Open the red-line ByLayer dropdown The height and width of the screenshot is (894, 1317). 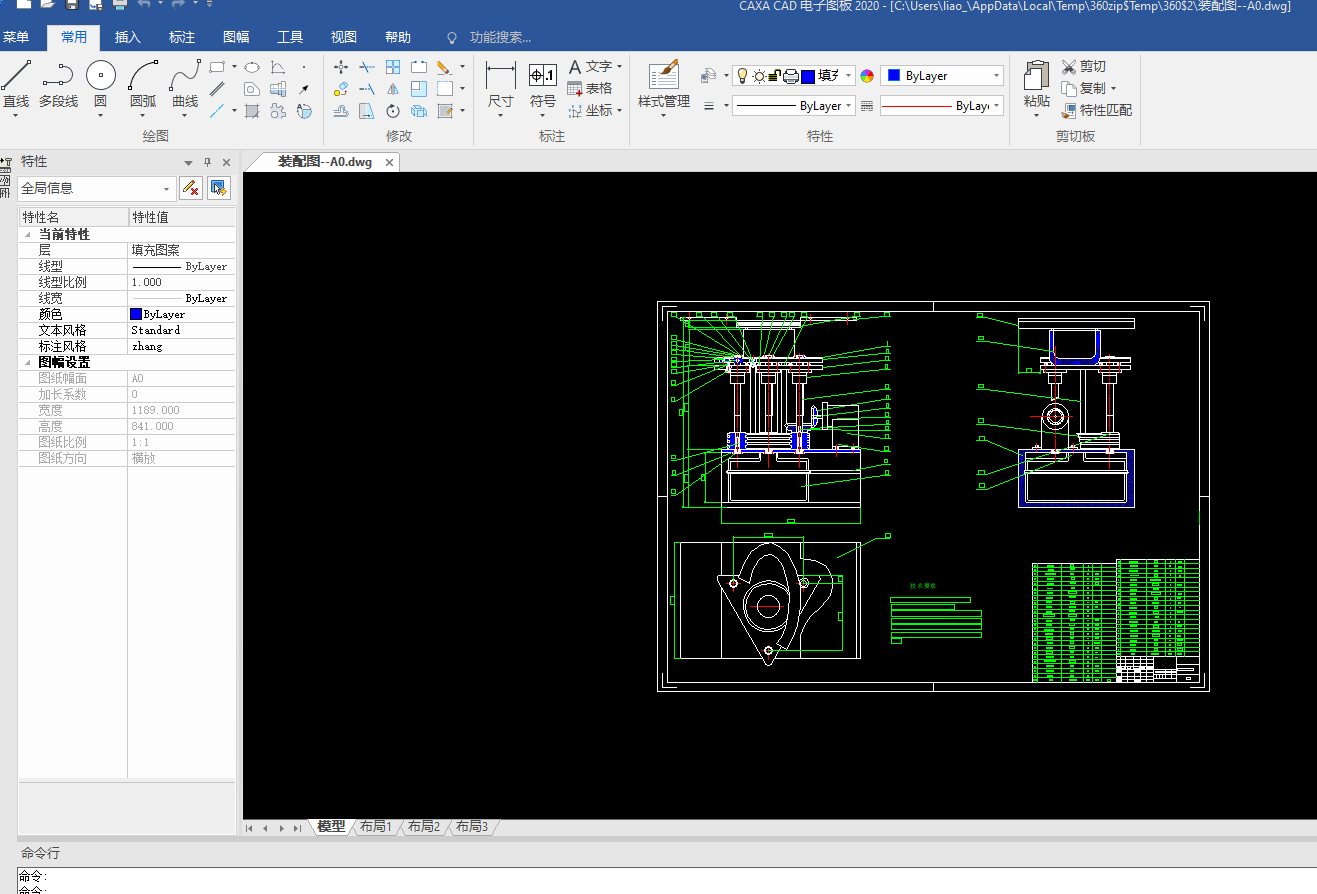[942, 105]
